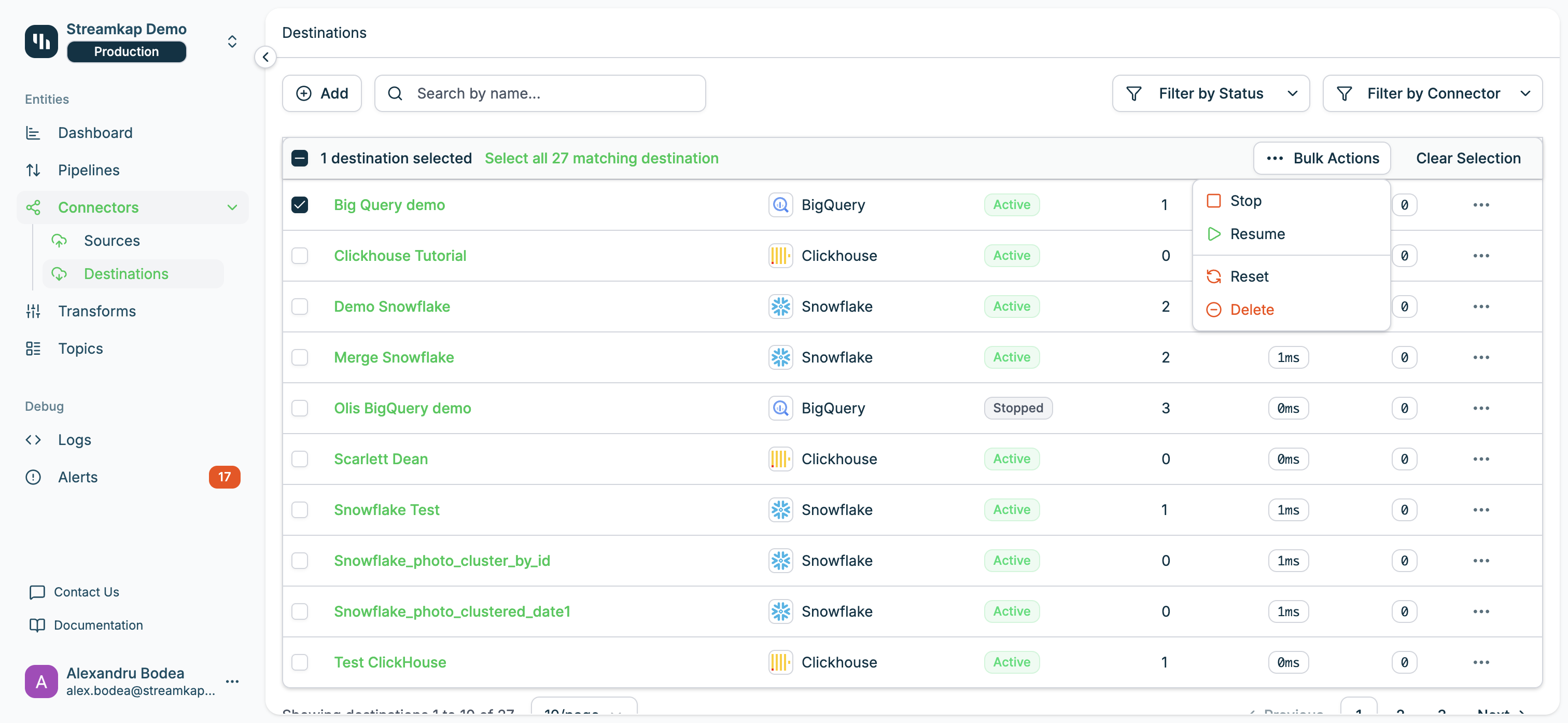
Task: Click the Transforms sliders icon
Action: pyautogui.click(x=34, y=311)
